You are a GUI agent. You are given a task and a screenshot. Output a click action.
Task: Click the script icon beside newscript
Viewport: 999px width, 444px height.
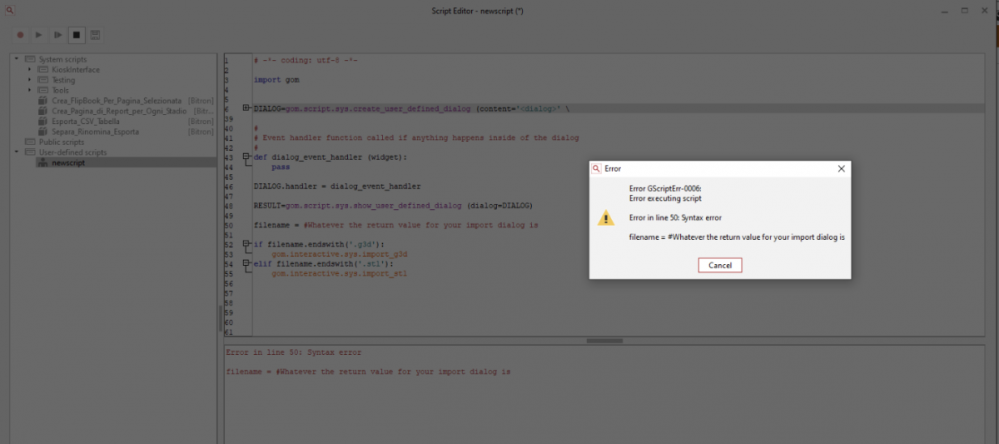pos(43,162)
